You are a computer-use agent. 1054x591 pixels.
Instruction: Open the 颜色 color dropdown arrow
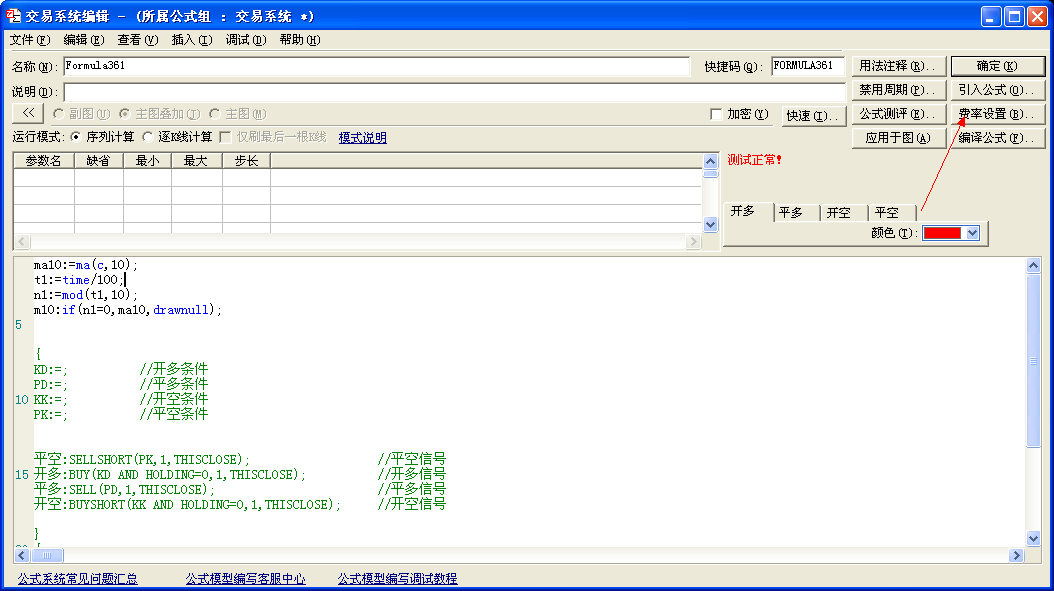(972, 233)
